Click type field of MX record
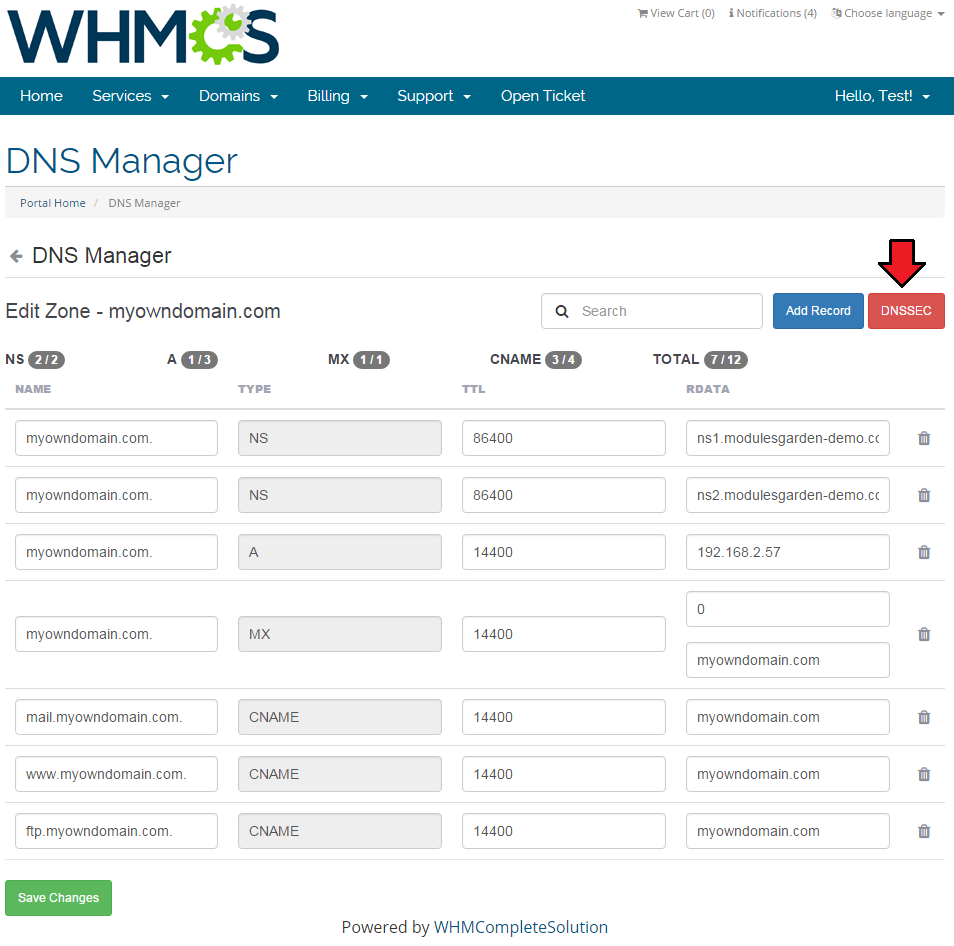This screenshot has width=954, height=946. click(x=339, y=634)
